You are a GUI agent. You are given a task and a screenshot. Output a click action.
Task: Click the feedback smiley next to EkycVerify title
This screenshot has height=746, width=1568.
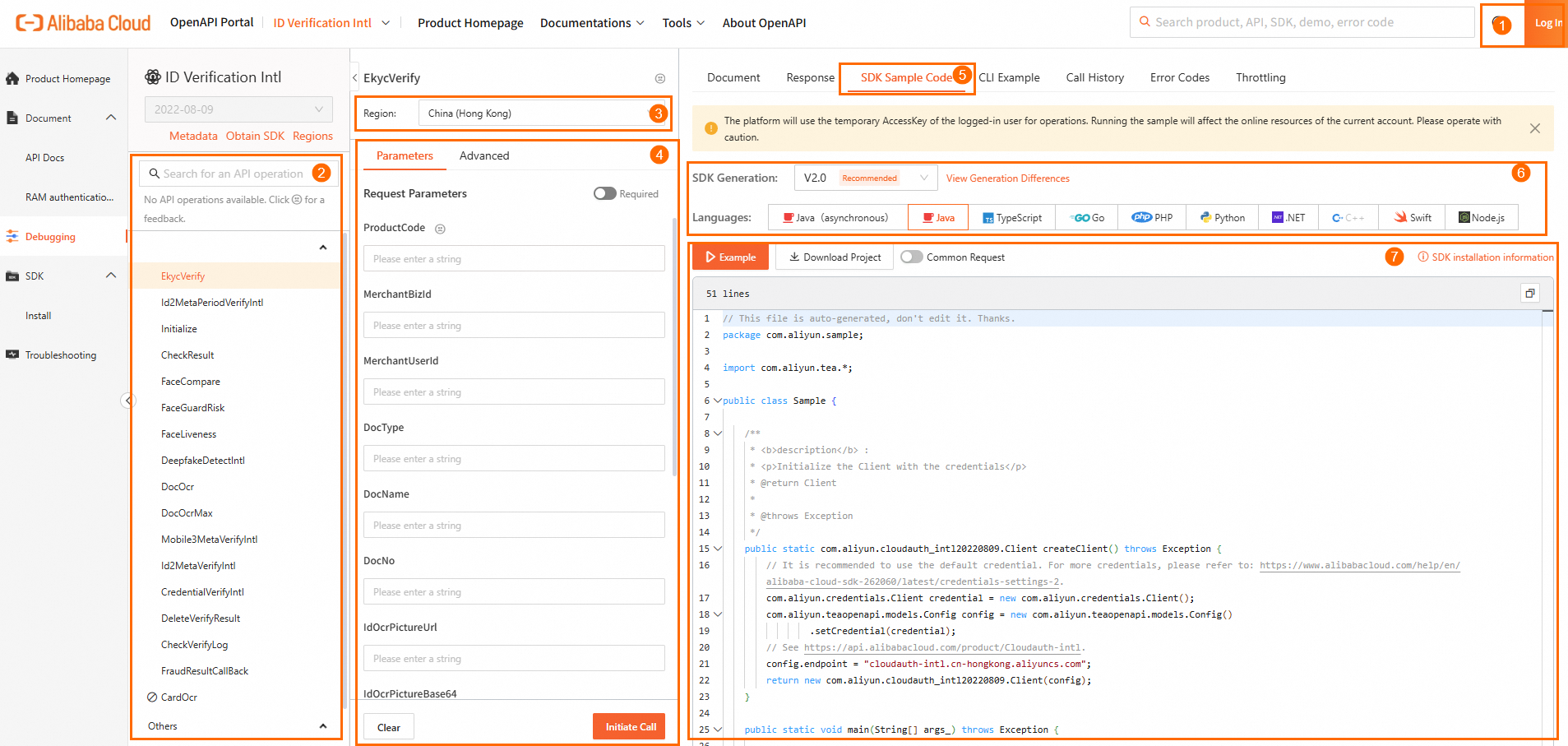(659, 79)
